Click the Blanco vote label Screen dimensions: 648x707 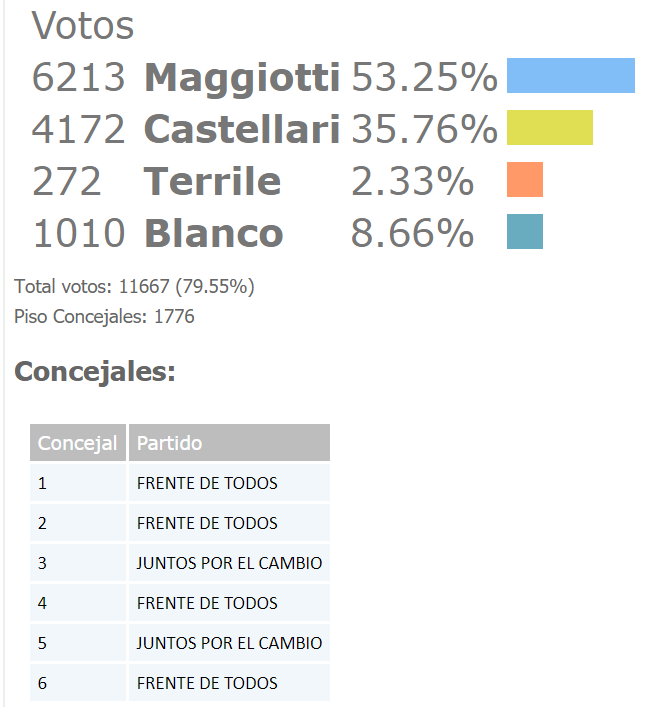(x=214, y=233)
